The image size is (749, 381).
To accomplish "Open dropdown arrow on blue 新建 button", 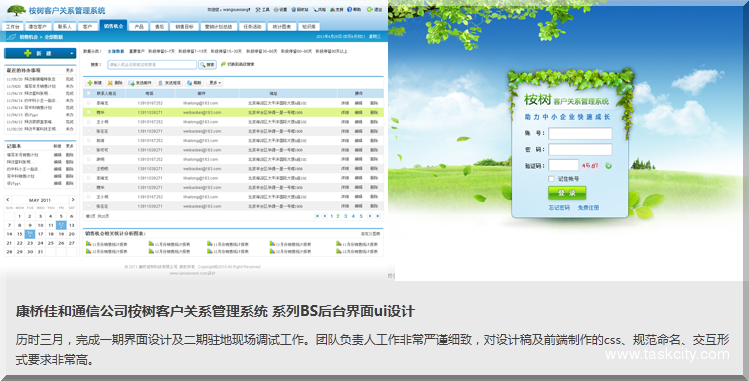I will tap(72, 53).
